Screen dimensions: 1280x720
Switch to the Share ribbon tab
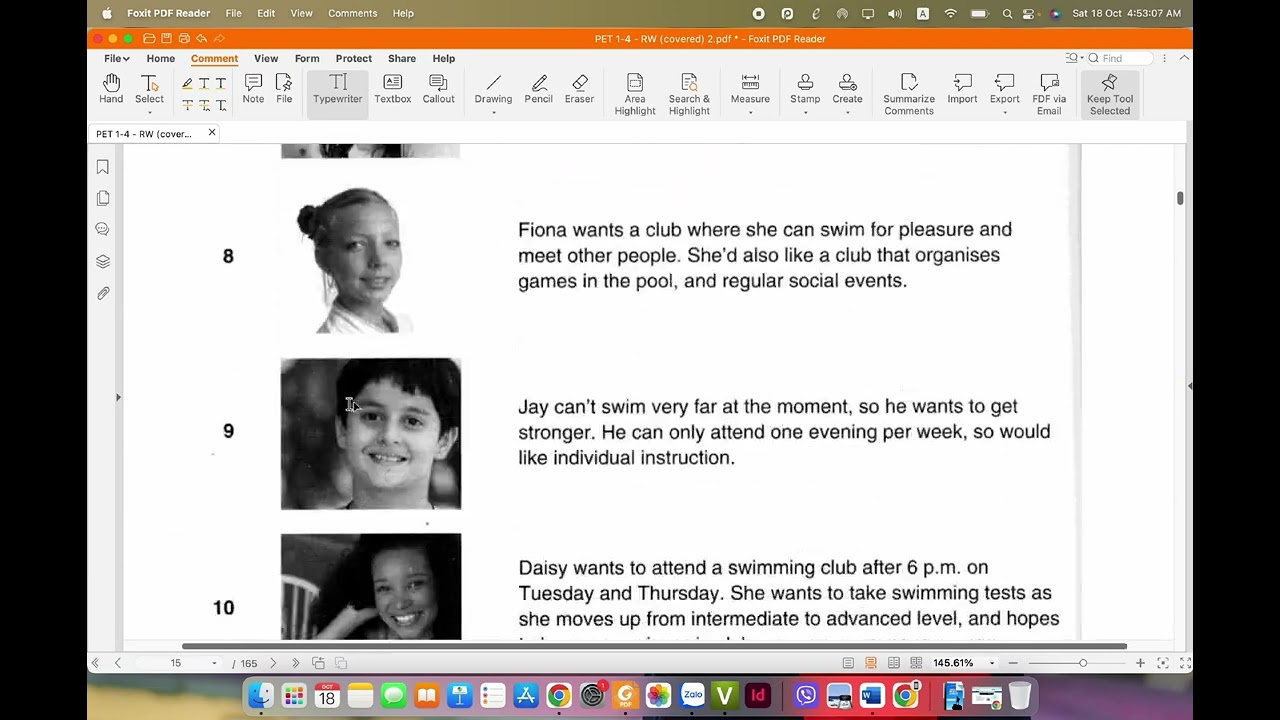pos(402,58)
